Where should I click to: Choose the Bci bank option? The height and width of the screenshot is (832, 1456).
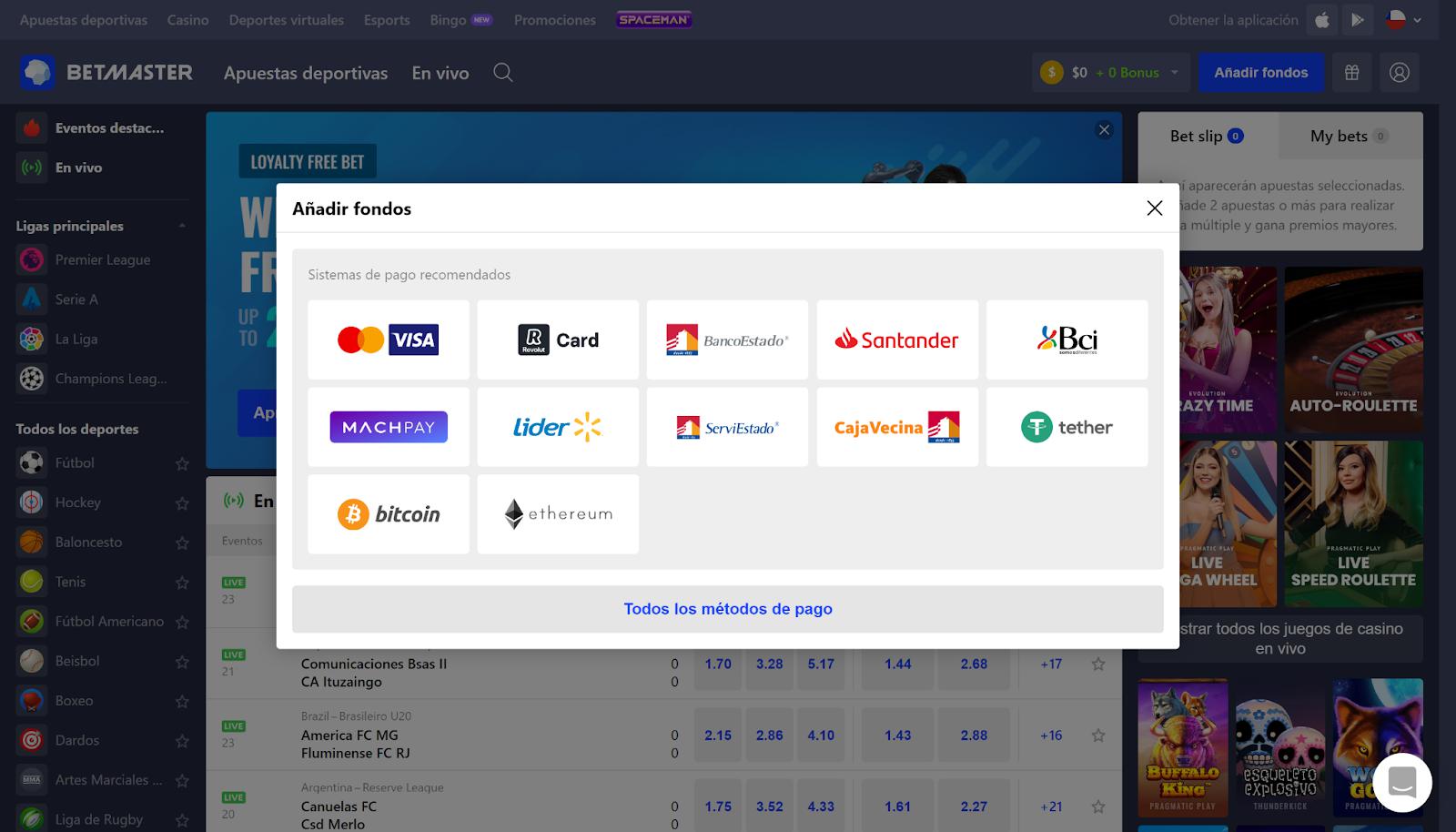(1067, 340)
